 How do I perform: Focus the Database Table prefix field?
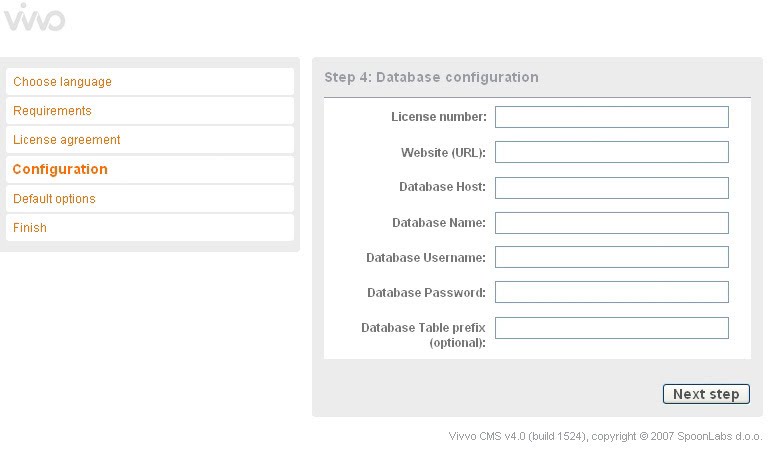(611, 328)
